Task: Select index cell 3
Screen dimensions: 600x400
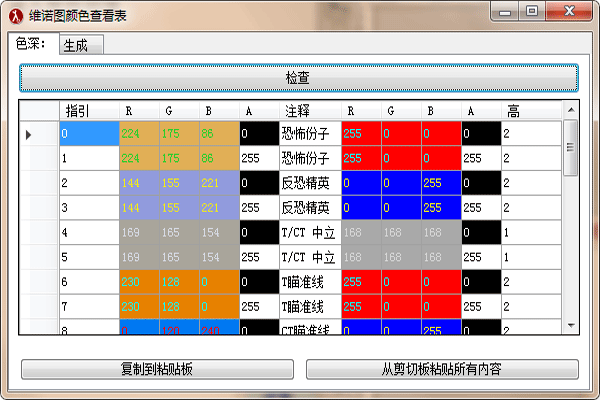Action: 89,208
